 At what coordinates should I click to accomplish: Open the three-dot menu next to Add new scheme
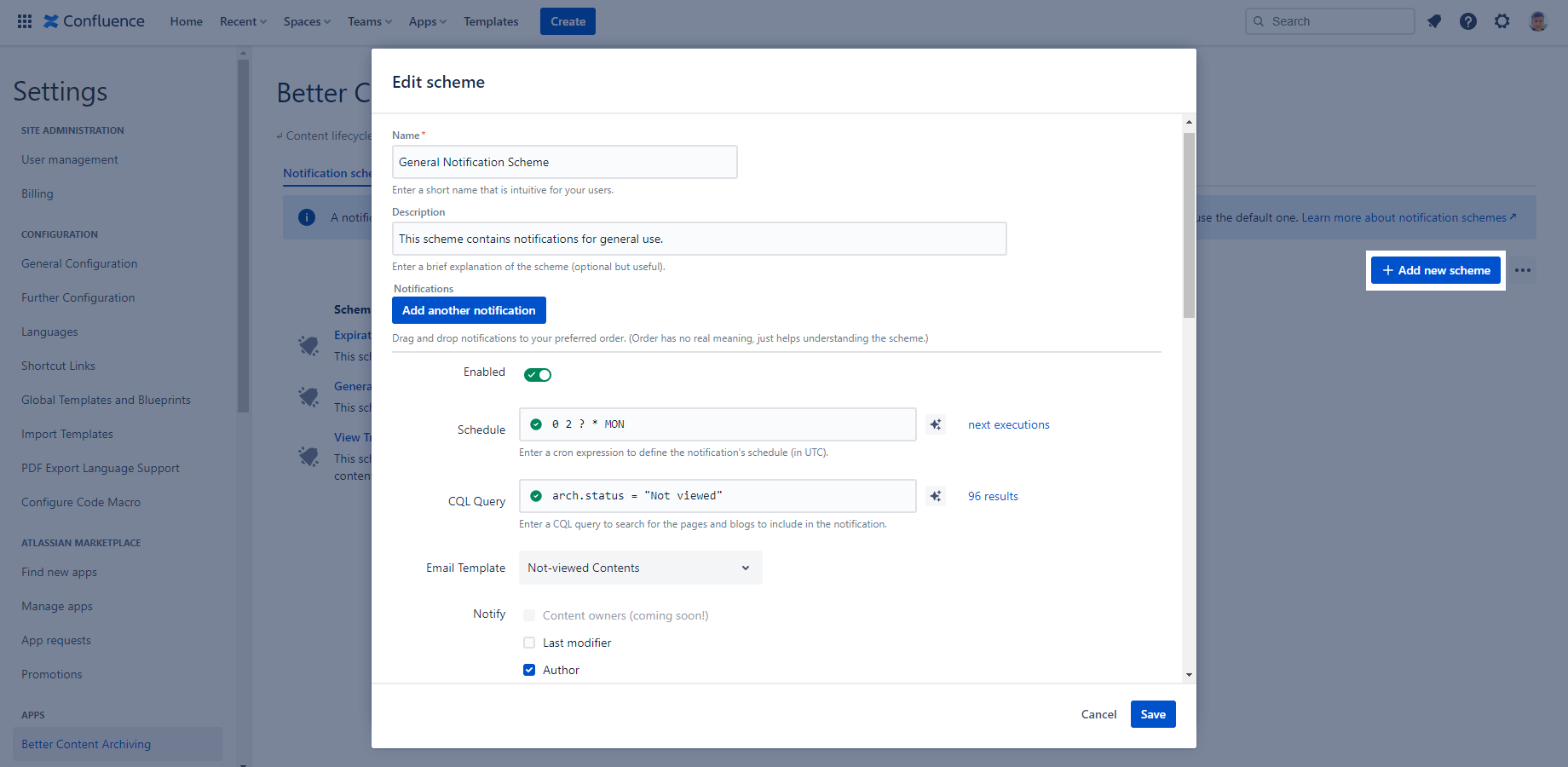coord(1523,270)
